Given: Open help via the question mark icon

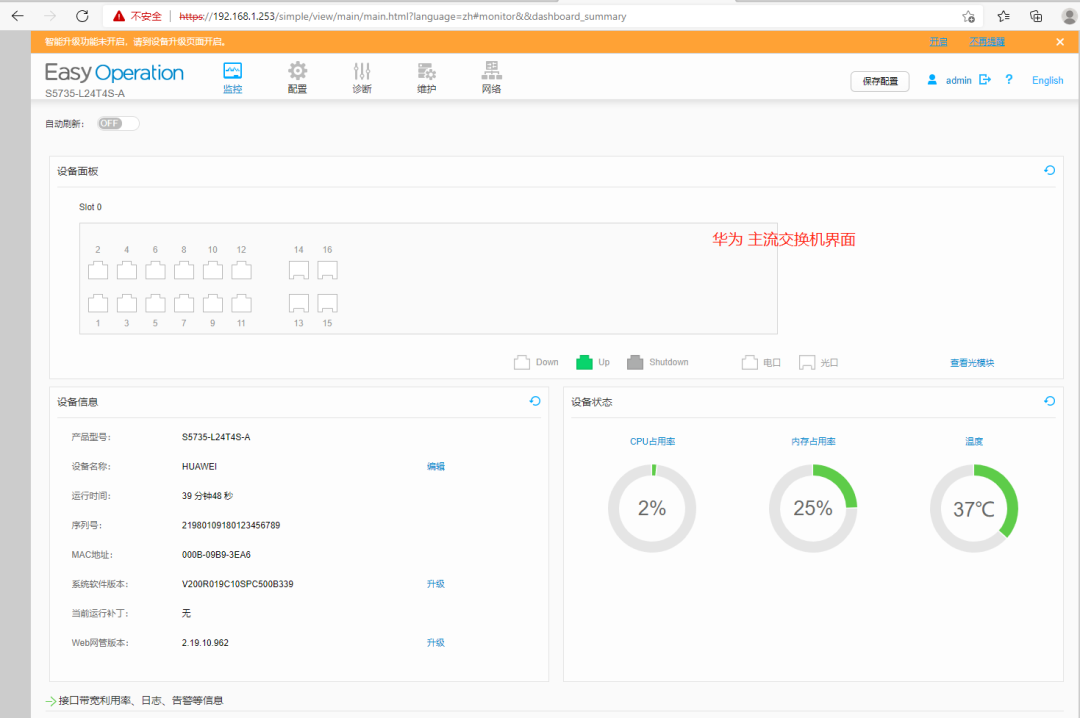Looking at the screenshot, I should click(1009, 80).
